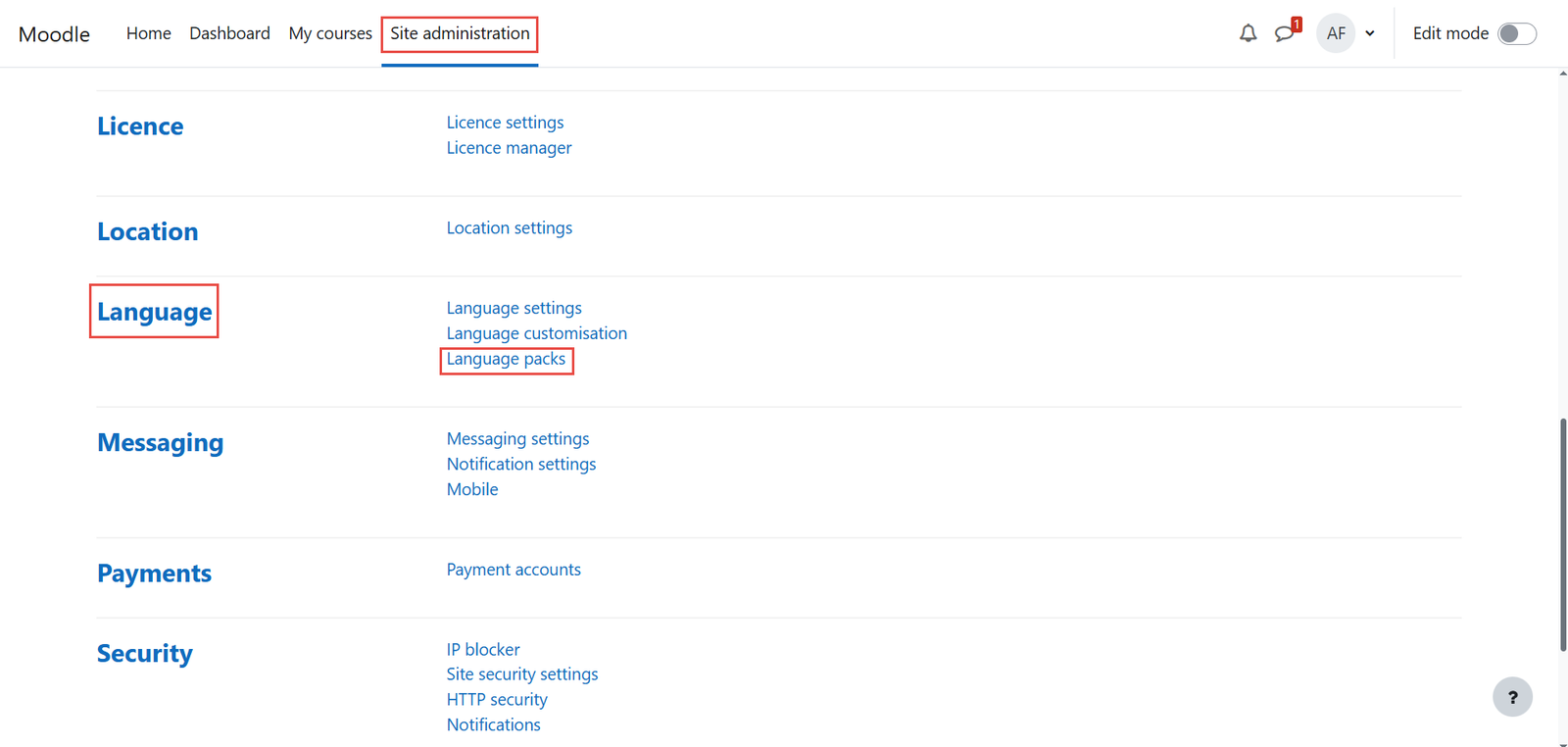Viewport: 1568px width, 747px height.
Task: Click the Moodle logo
Action: 54,34
